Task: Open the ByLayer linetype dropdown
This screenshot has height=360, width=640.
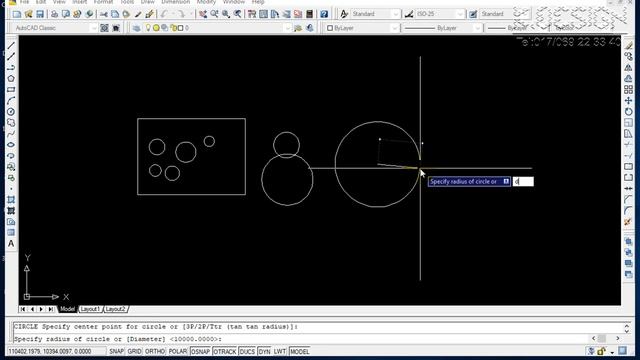Action: 477,28
